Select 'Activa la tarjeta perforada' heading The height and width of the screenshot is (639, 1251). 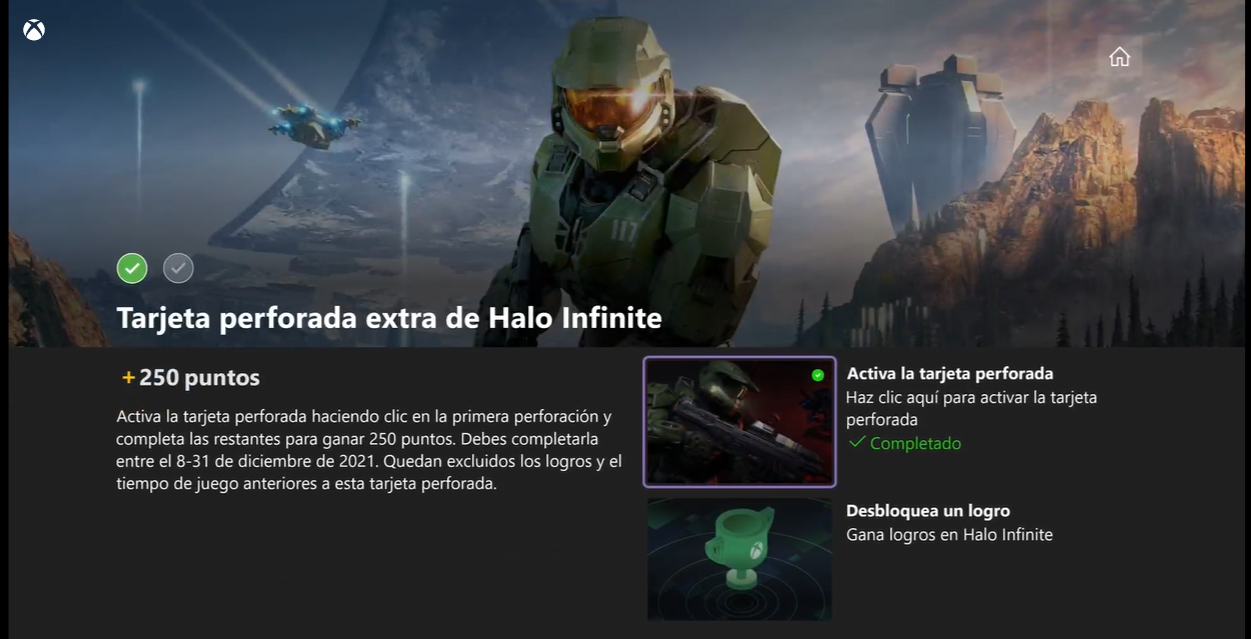coord(950,374)
